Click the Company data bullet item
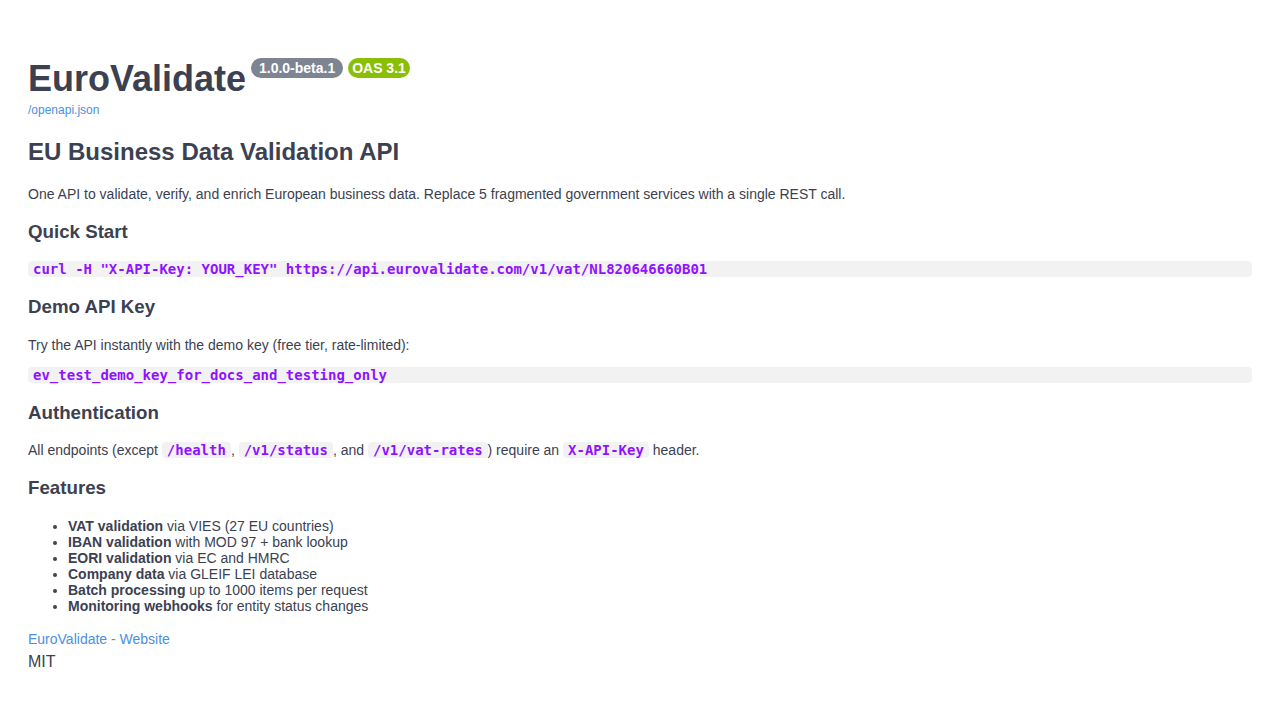 pos(192,574)
